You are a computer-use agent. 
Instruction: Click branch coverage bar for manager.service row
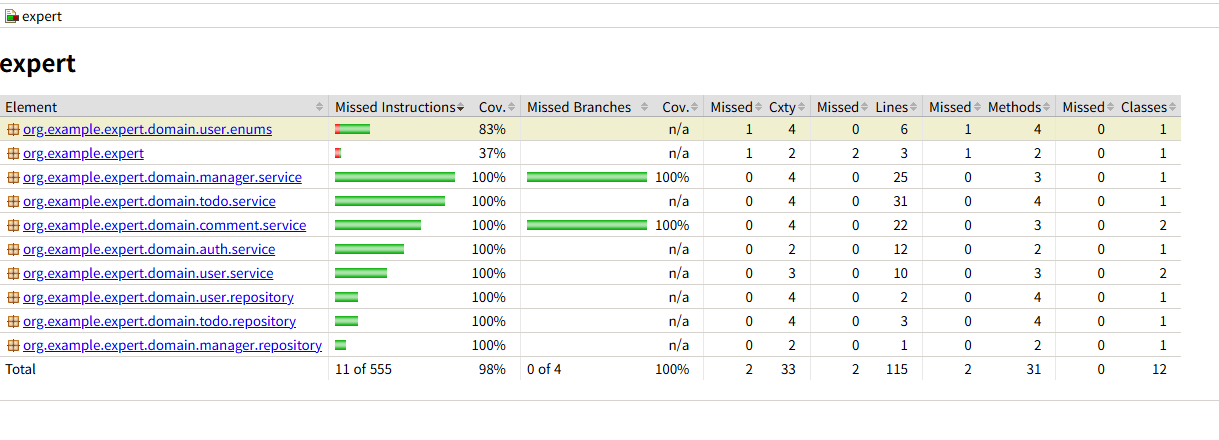click(587, 177)
